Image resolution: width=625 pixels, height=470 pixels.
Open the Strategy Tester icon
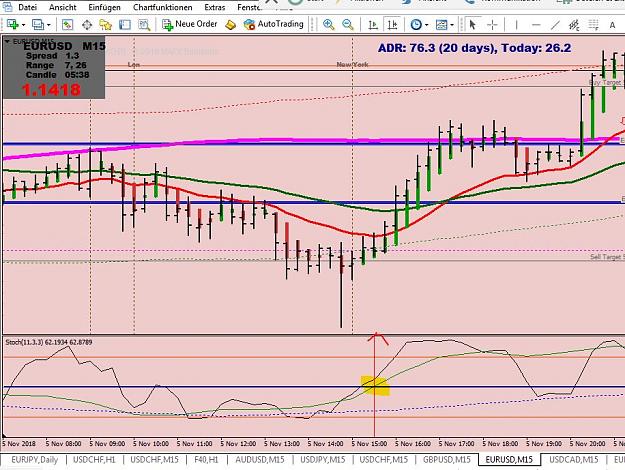[144, 25]
